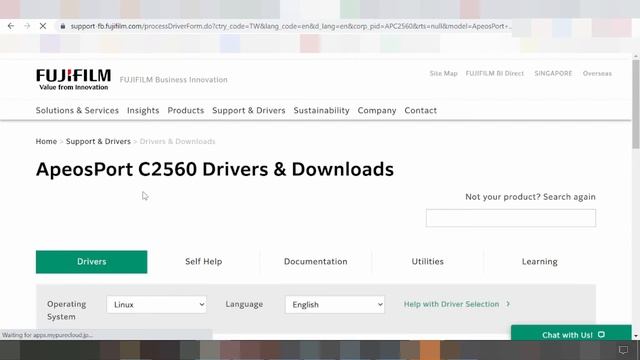This screenshot has width=640, height=360.
Task: Click Drivers & Downloads breadcrumb
Action: coord(177,142)
